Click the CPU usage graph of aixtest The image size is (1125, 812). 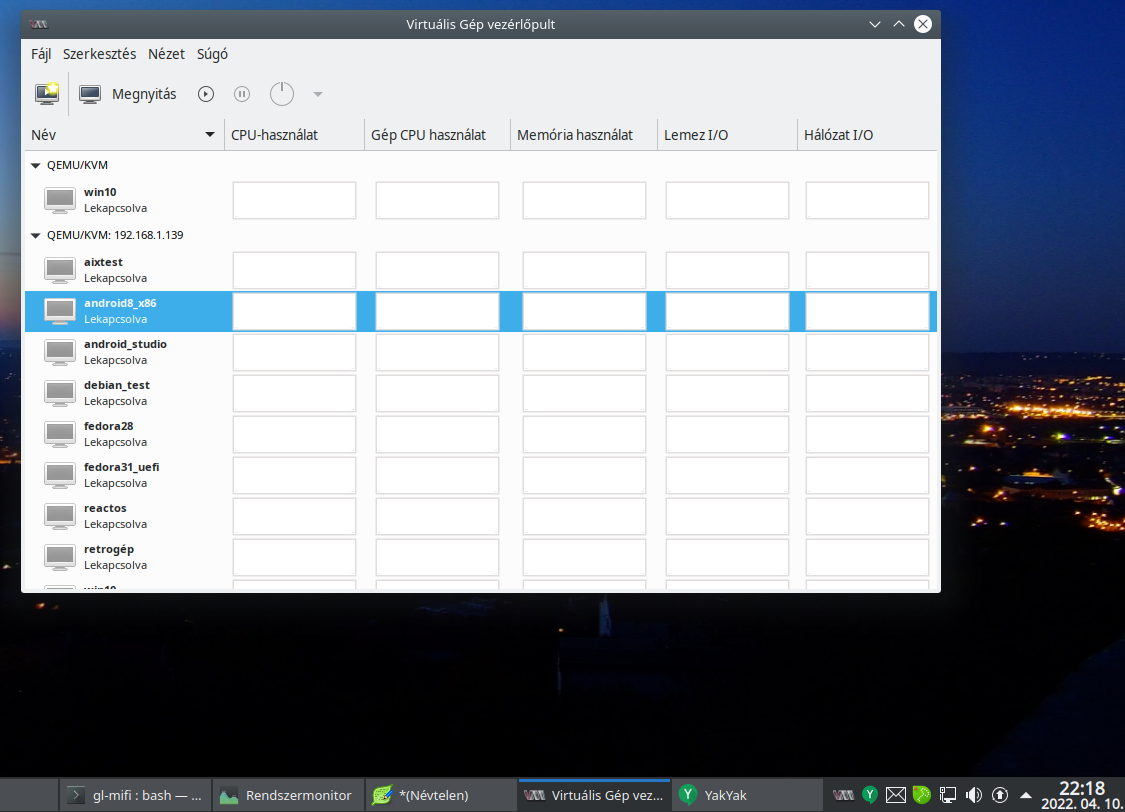[294, 270]
